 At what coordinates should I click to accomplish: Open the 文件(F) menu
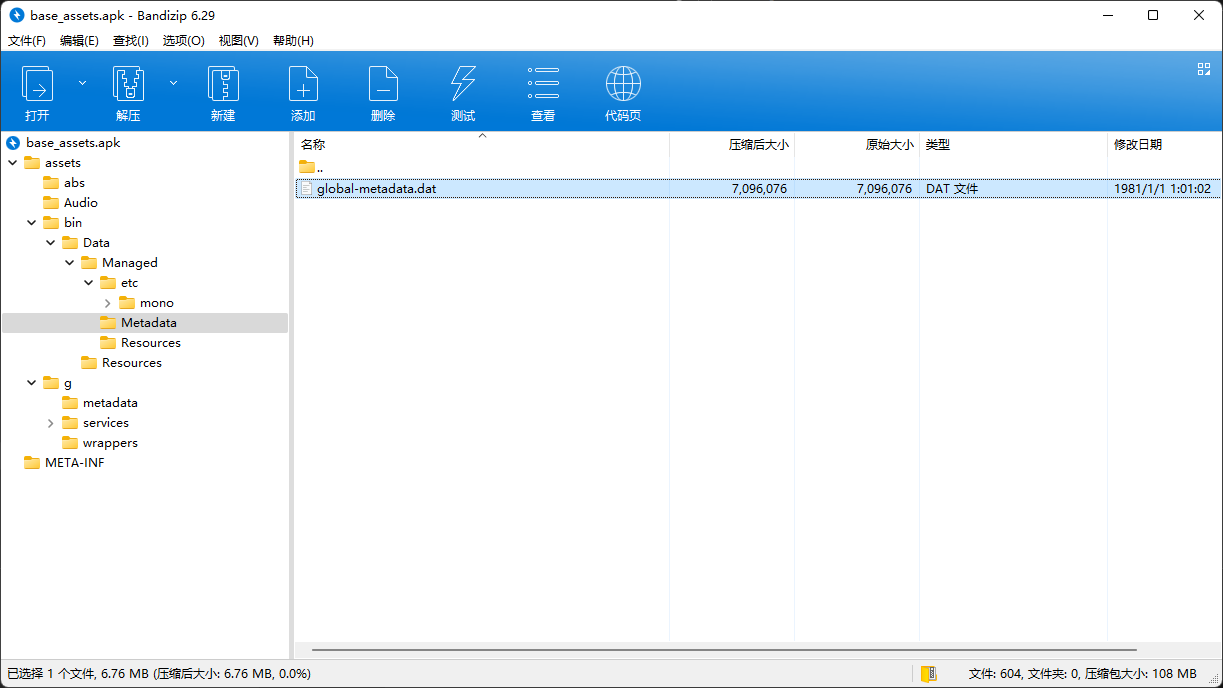point(27,41)
